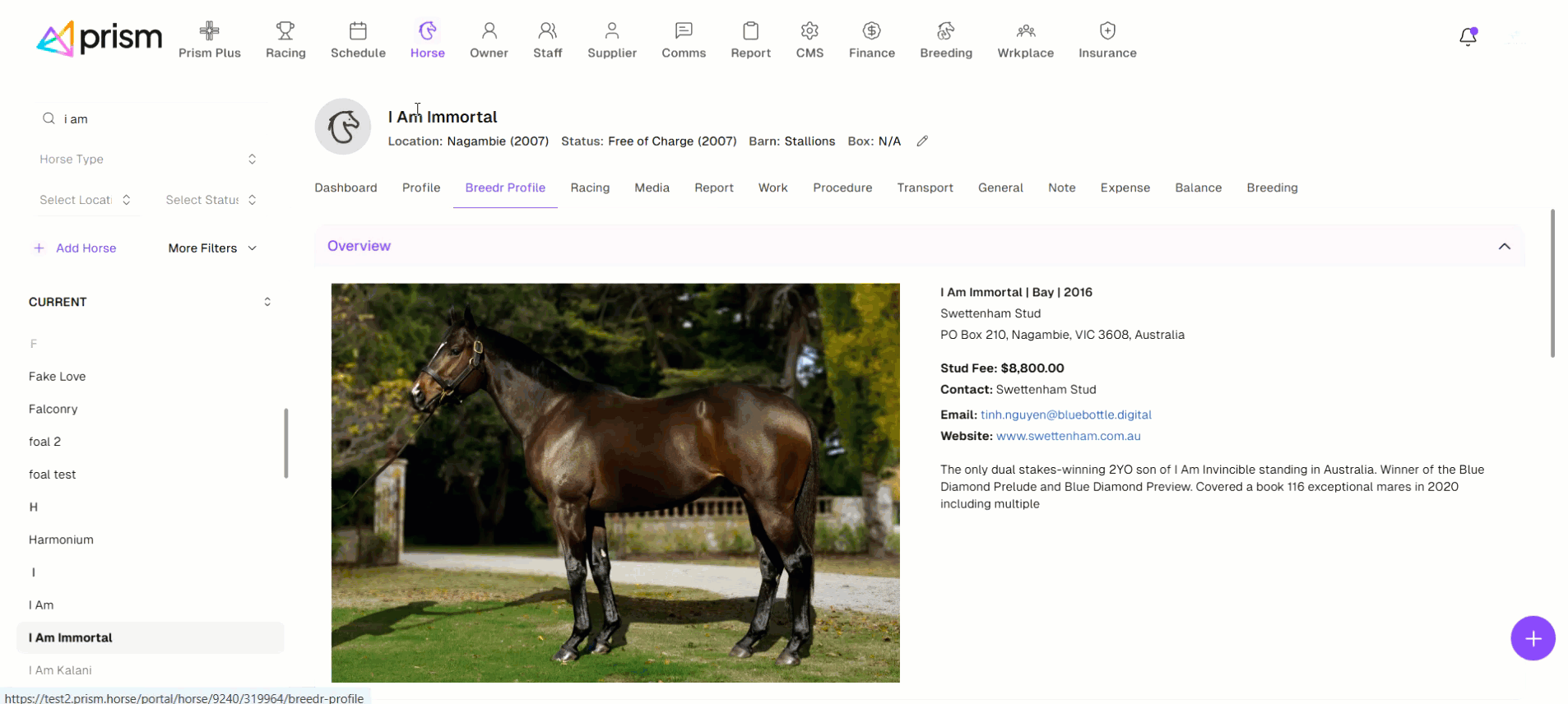This screenshot has width=1568, height=704.
Task: Expand More Filters
Action: pos(212,248)
